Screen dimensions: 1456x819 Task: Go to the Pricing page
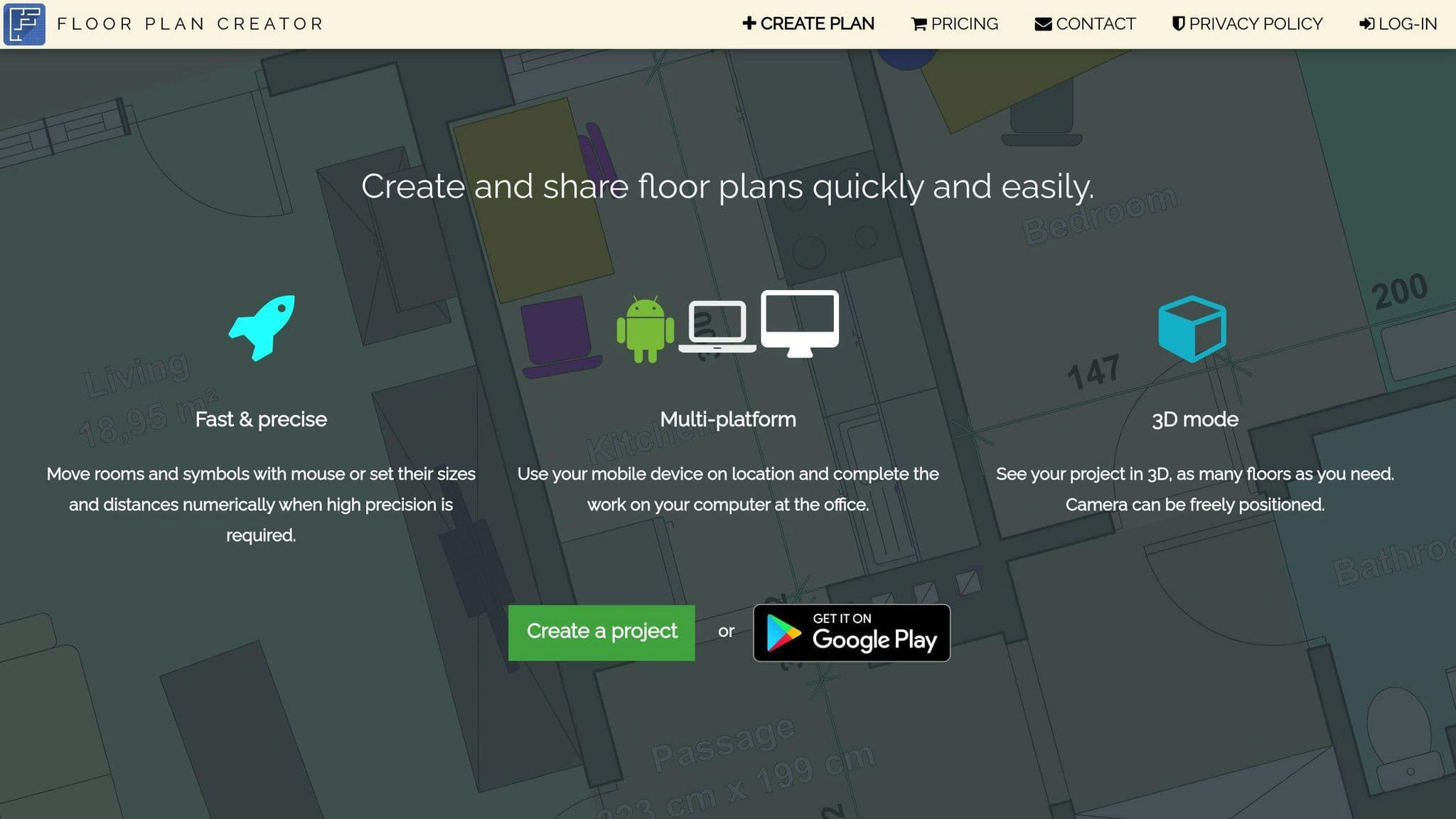pos(955,24)
